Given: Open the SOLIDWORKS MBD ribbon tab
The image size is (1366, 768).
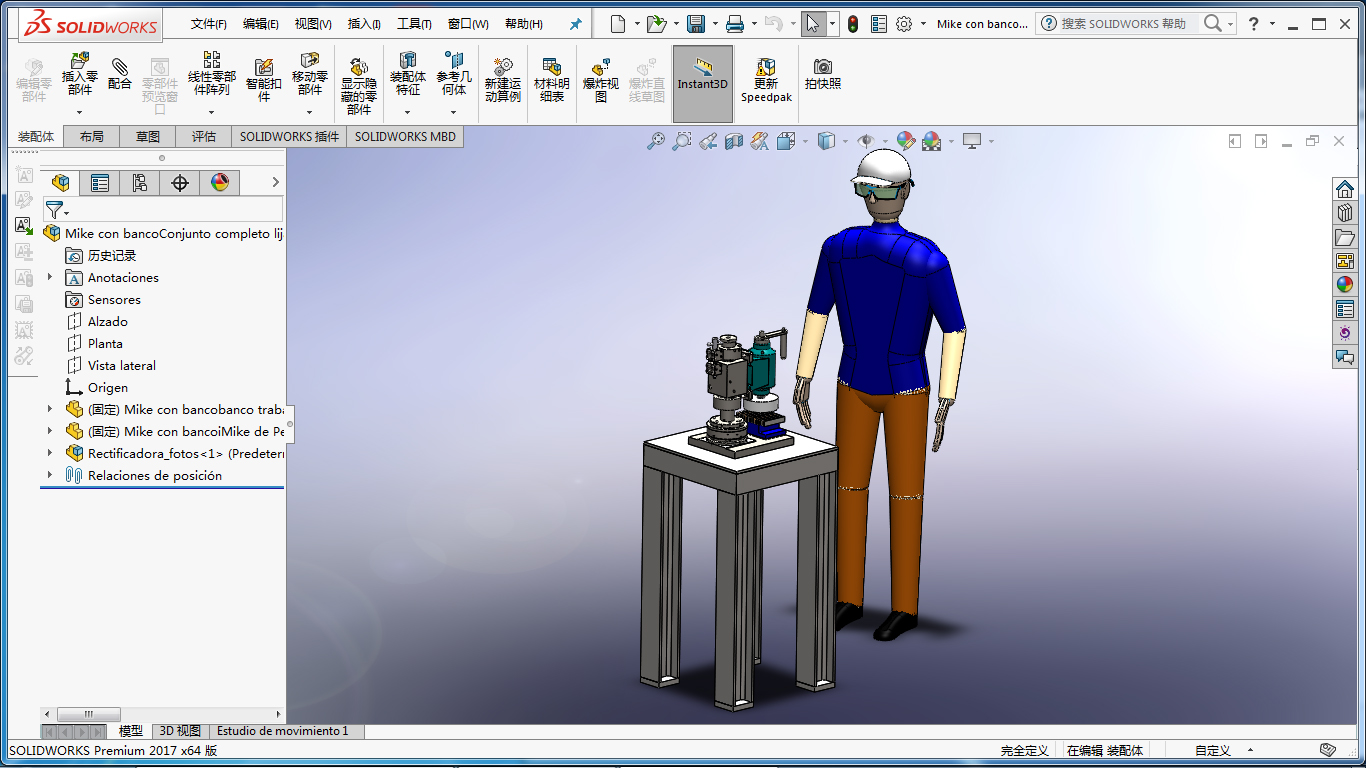Looking at the screenshot, I should pyautogui.click(x=405, y=137).
